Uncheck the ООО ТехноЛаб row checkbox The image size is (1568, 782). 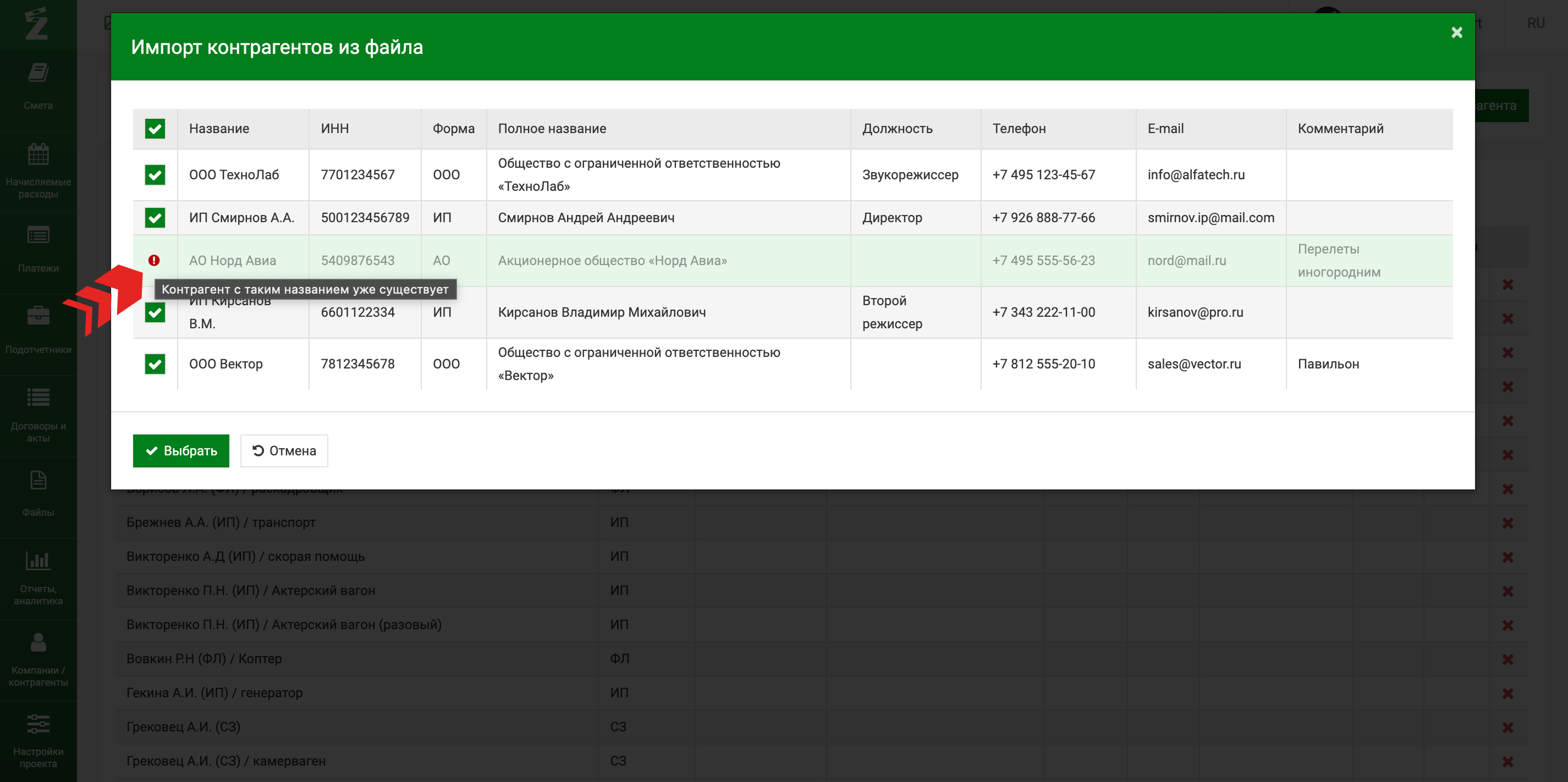point(155,175)
